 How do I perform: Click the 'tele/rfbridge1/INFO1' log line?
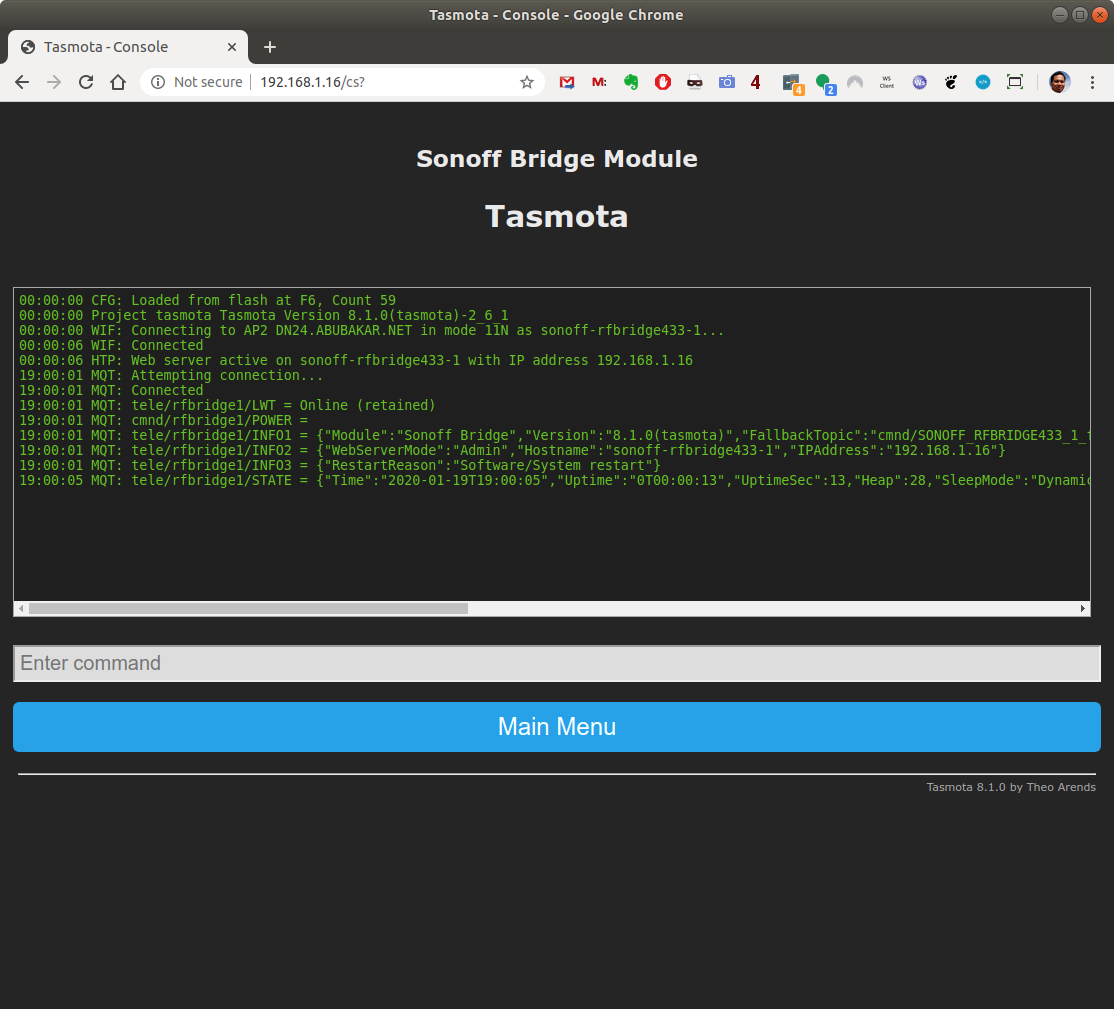553,435
